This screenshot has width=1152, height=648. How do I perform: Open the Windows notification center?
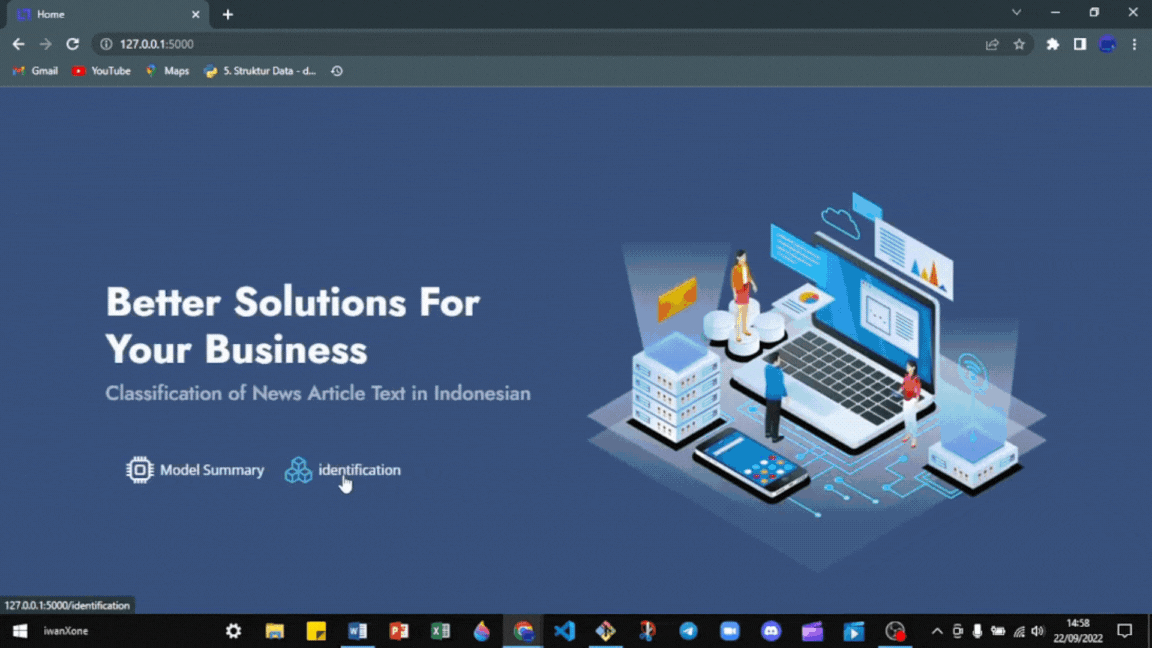point(1125,631)
